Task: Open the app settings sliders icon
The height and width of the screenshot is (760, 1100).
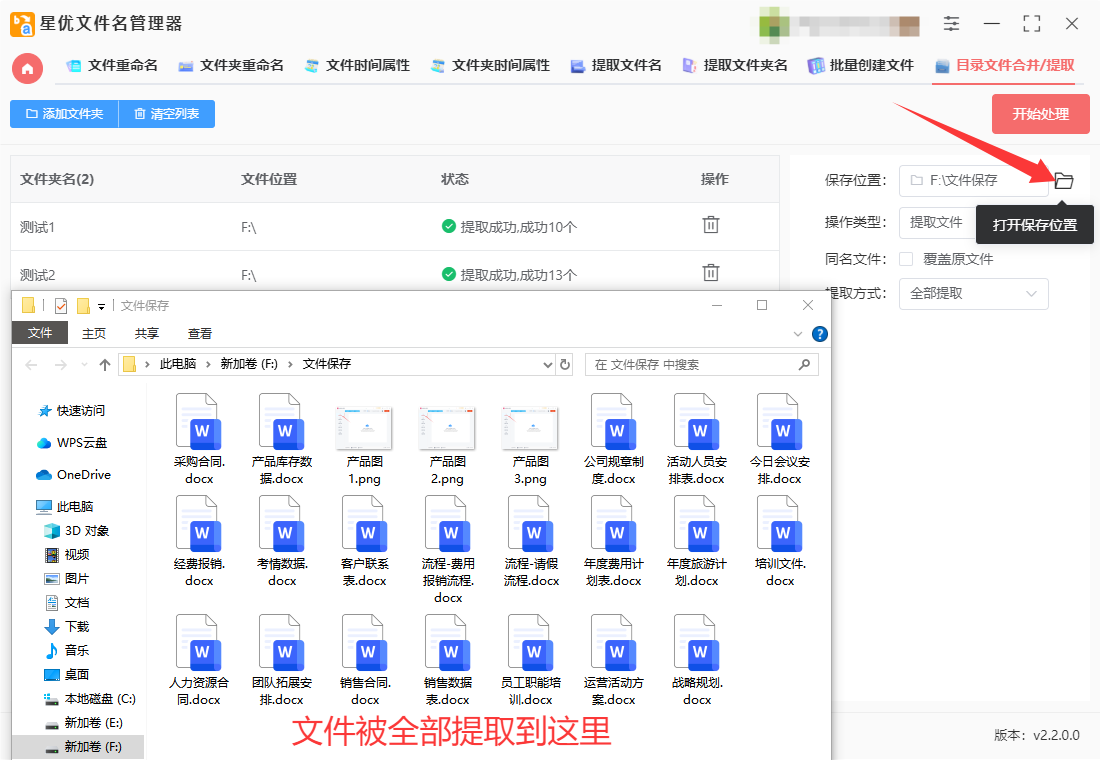Action: point(951,24)
